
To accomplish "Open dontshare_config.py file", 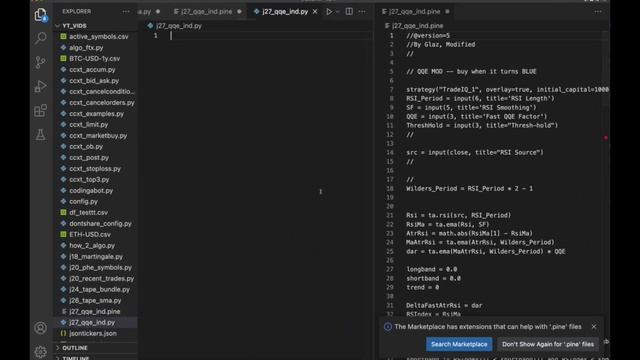I will pyautogui.click(x=100, y=223).
